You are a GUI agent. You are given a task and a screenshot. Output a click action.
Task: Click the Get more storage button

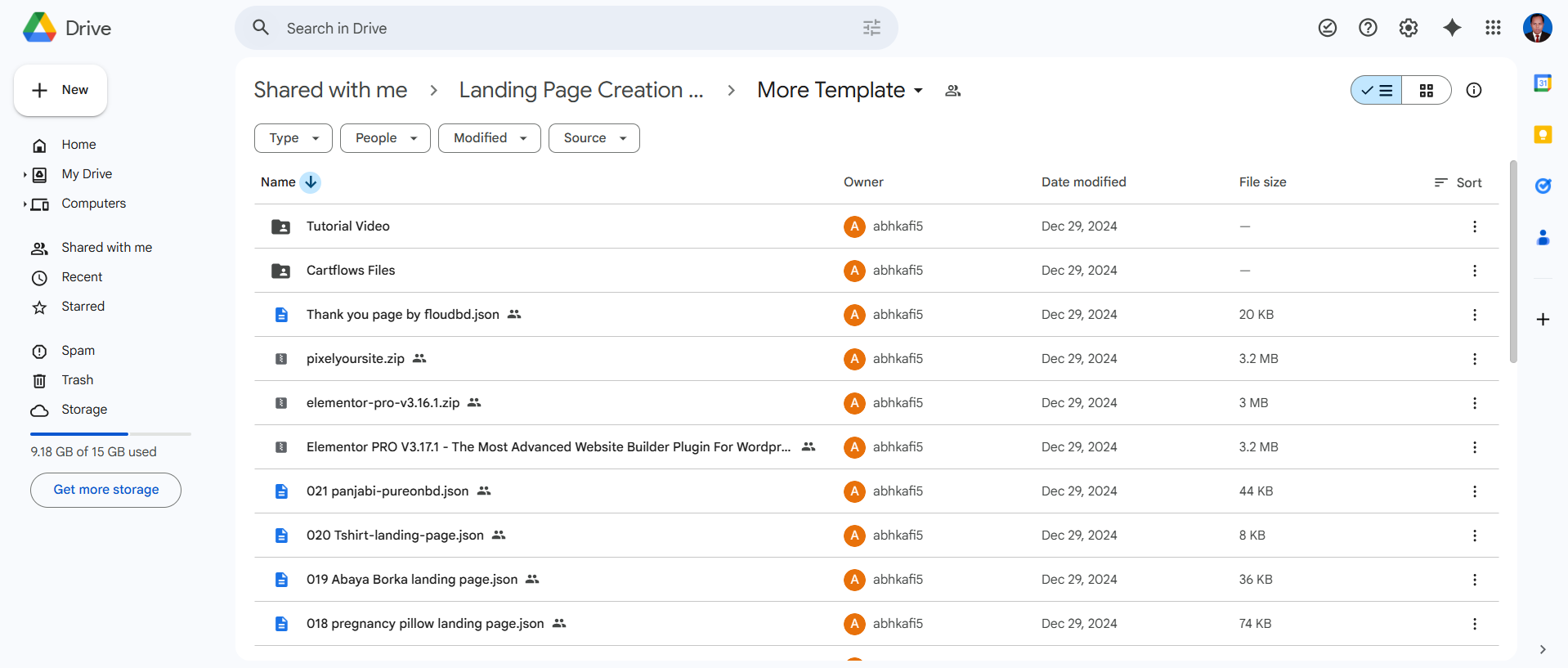tap(105, 490)
